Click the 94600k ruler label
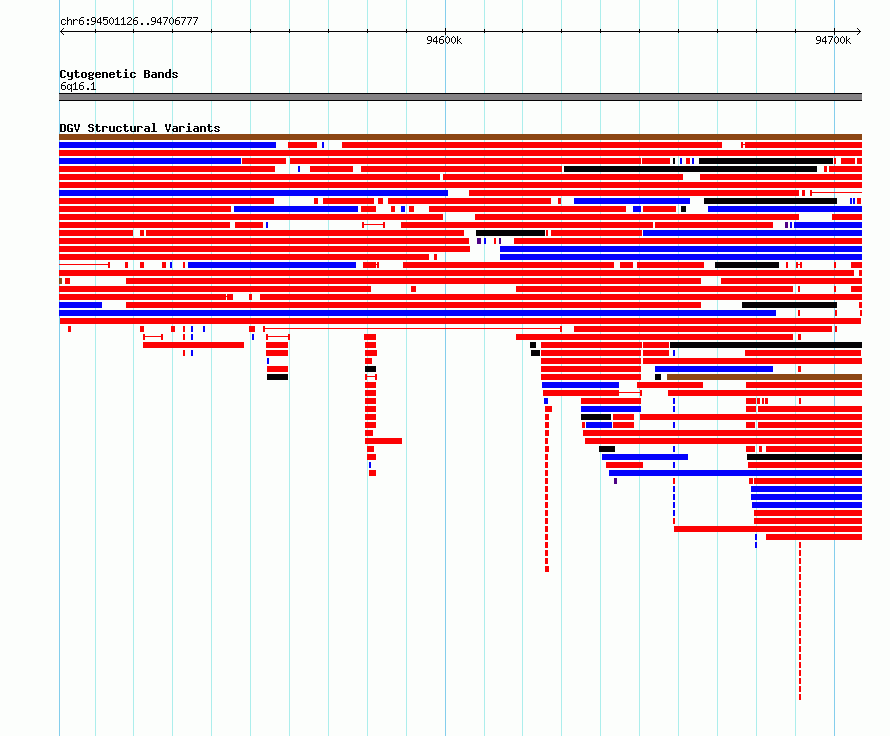 pyautogui.click(x=444, y=40)
